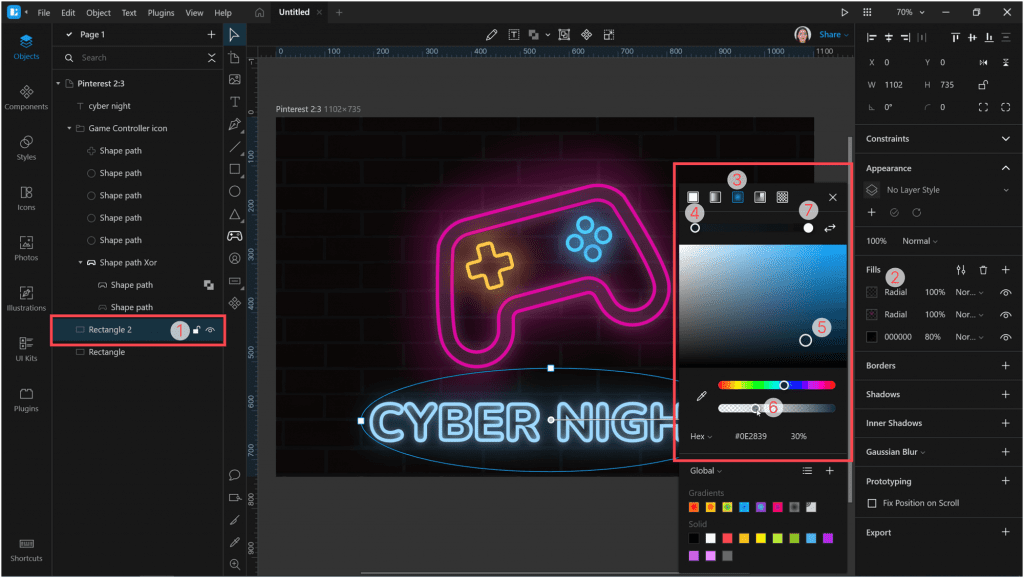
Task: Click the eyedropper in the color picker
Action: tap(701, 396)
